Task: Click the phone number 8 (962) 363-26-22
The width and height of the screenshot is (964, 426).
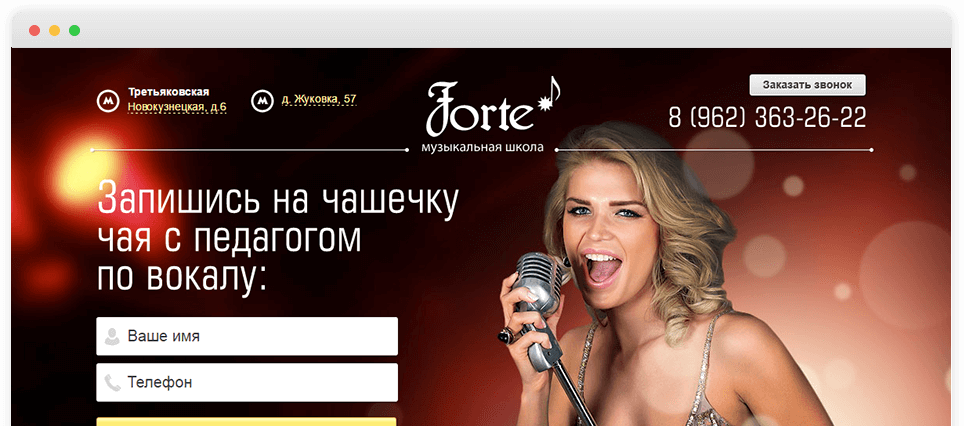Action: point(767,117)
